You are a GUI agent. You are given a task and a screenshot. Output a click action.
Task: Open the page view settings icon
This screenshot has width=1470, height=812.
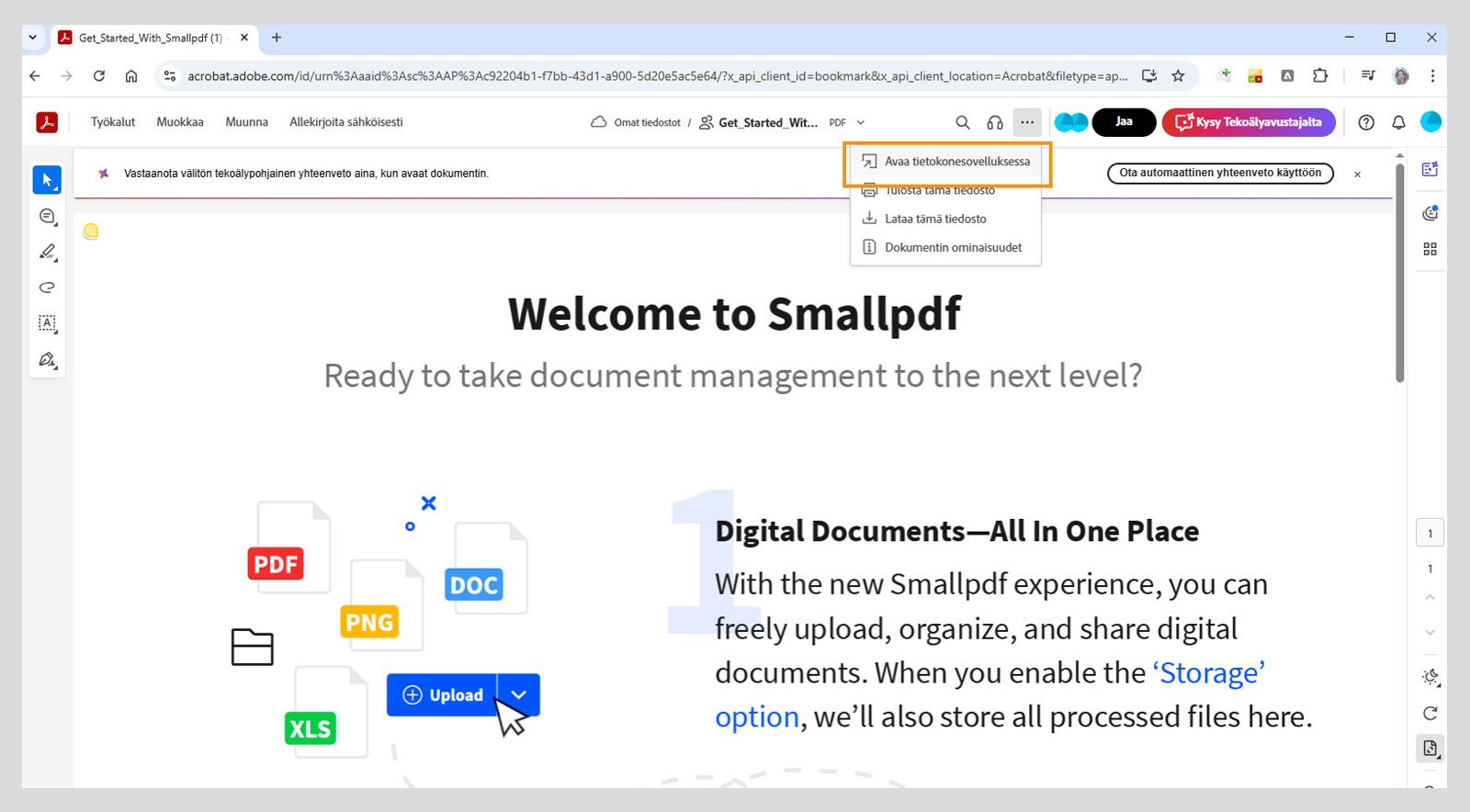pos(1430,749)
